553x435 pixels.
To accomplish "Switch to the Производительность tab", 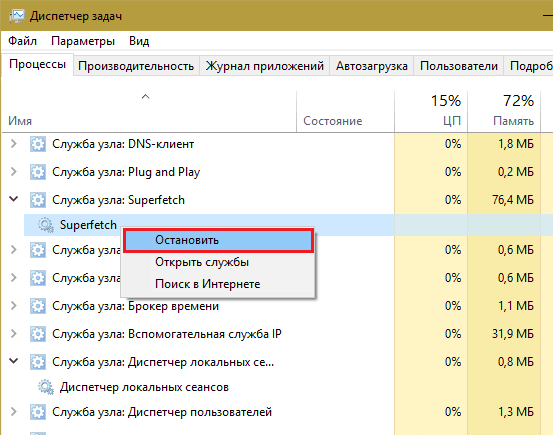I will click(x=136, y=66).
